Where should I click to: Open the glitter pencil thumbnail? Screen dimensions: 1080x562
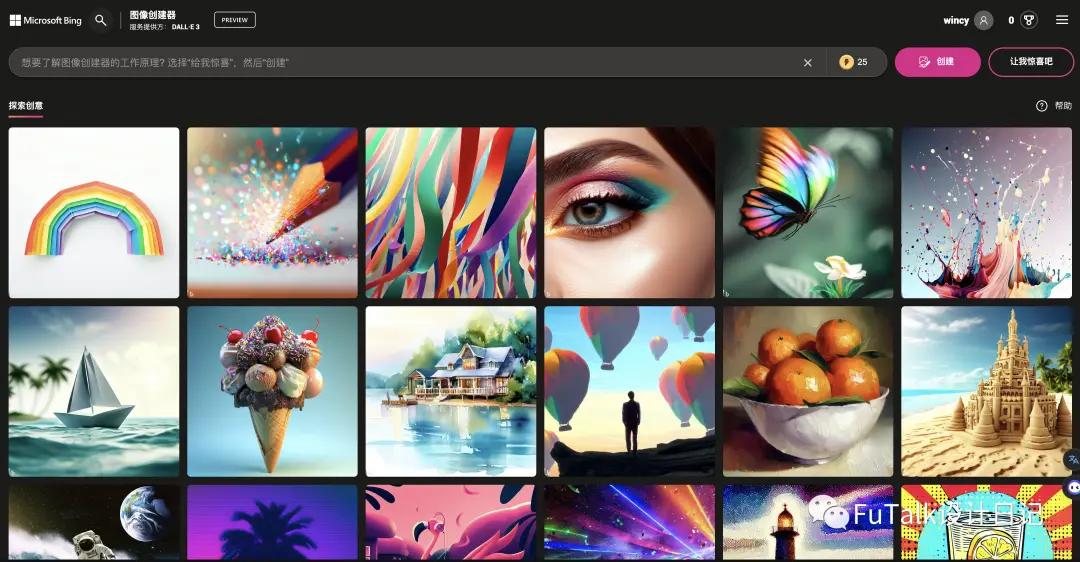[272, 213]
